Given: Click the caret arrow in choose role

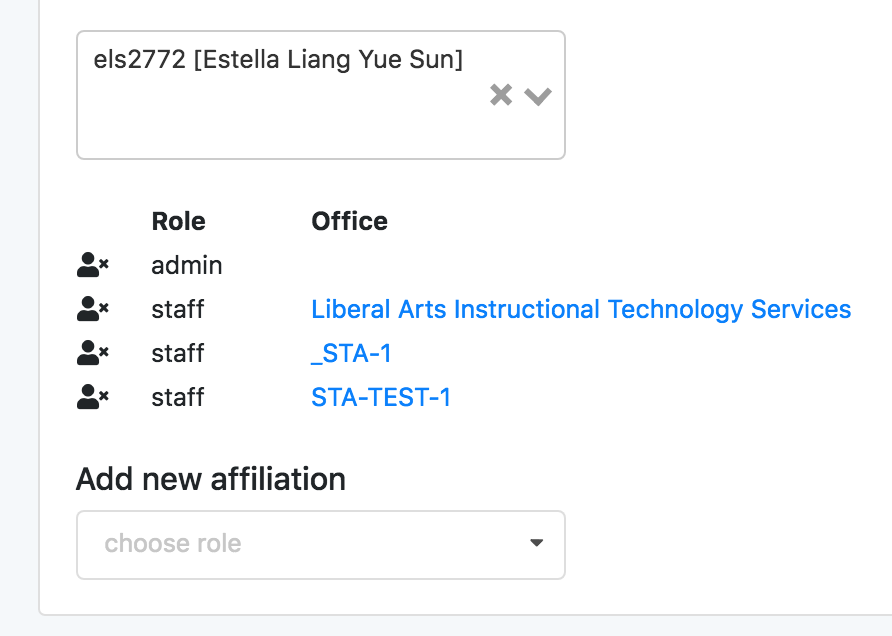Looking at the screenshot, I should (536, 543).
